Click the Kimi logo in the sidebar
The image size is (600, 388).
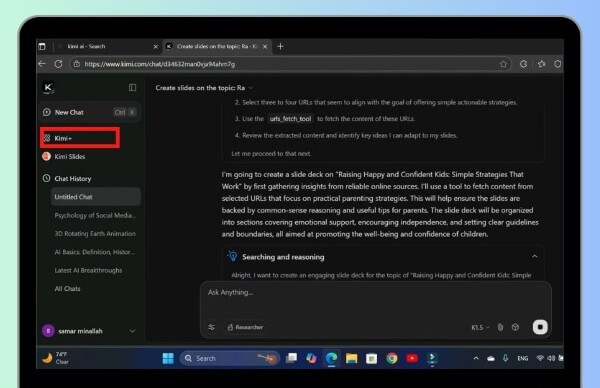48,88
